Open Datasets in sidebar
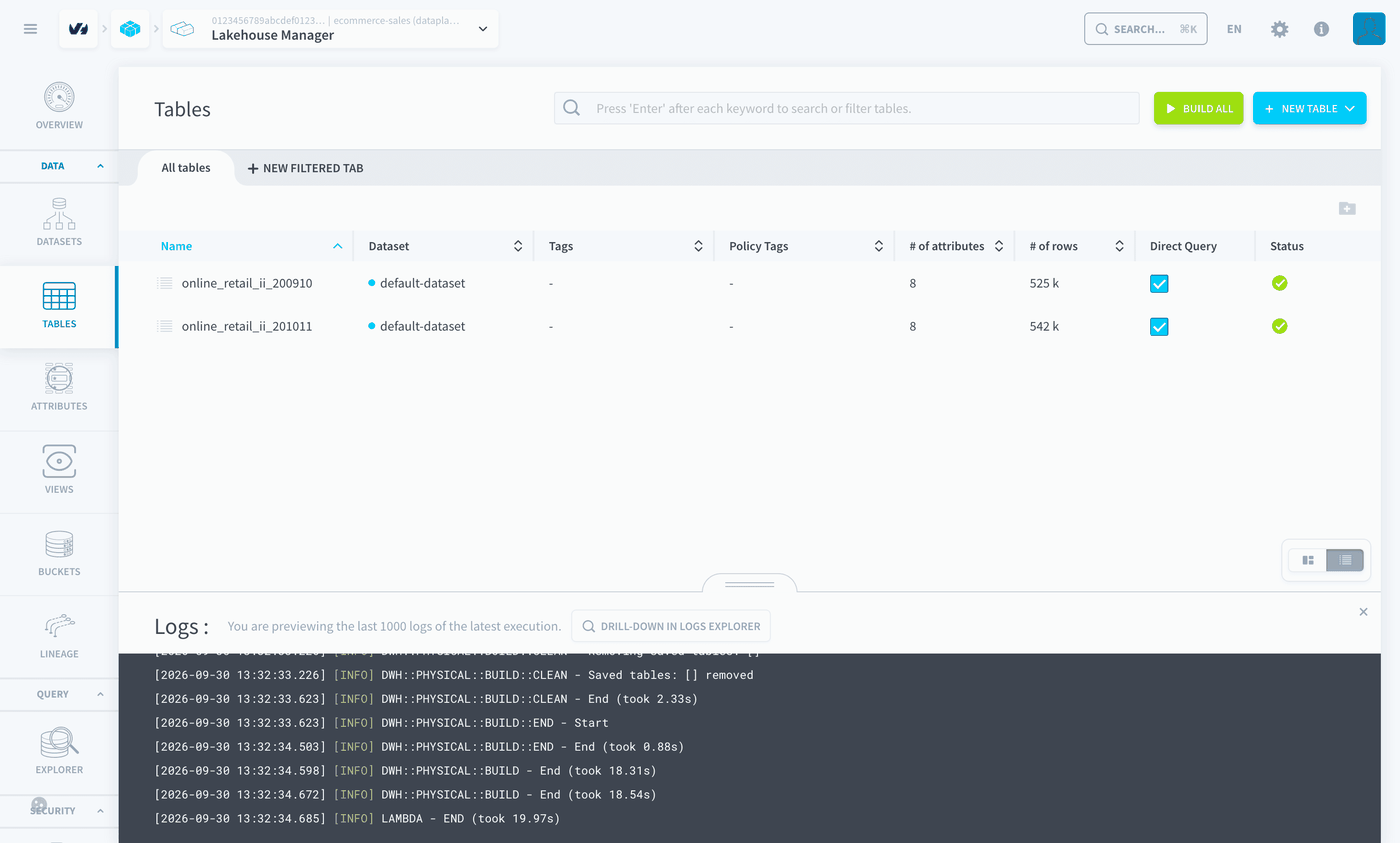Image resolution: width=1400 pixels, height=843 pixels. click(x=59, y=223)
